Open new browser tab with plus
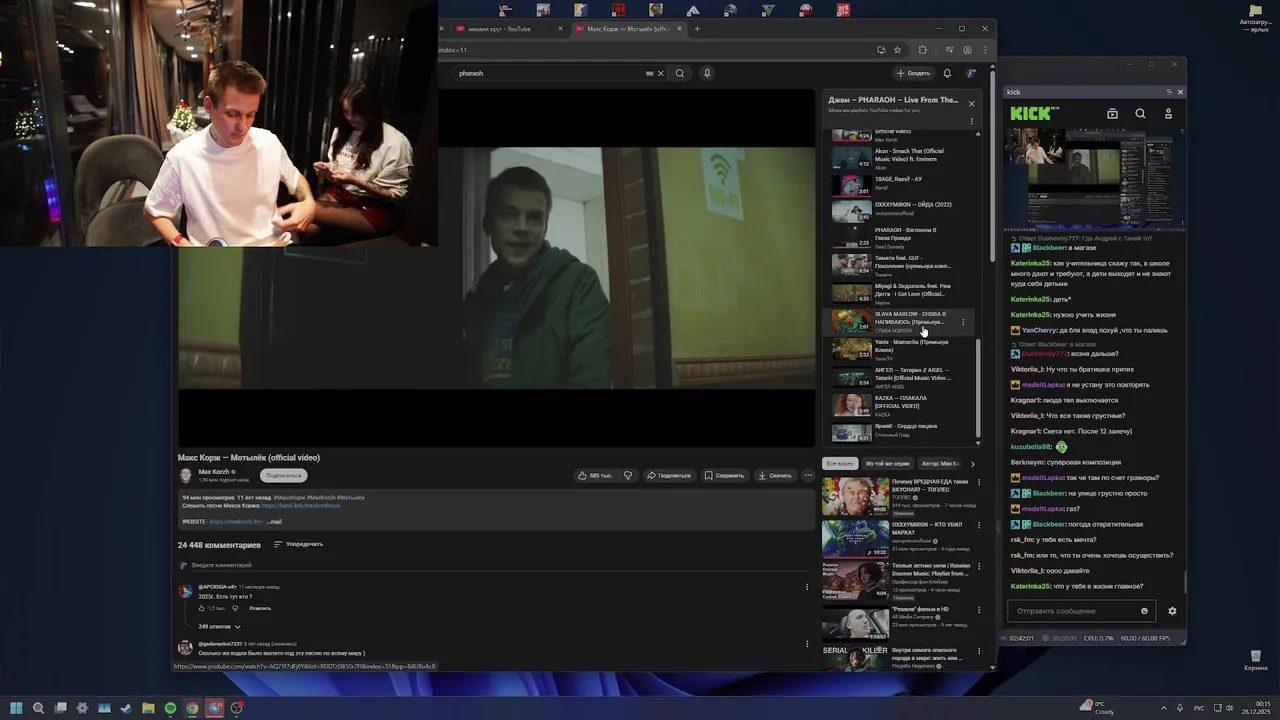1280x720 pixels. (697, 29)
